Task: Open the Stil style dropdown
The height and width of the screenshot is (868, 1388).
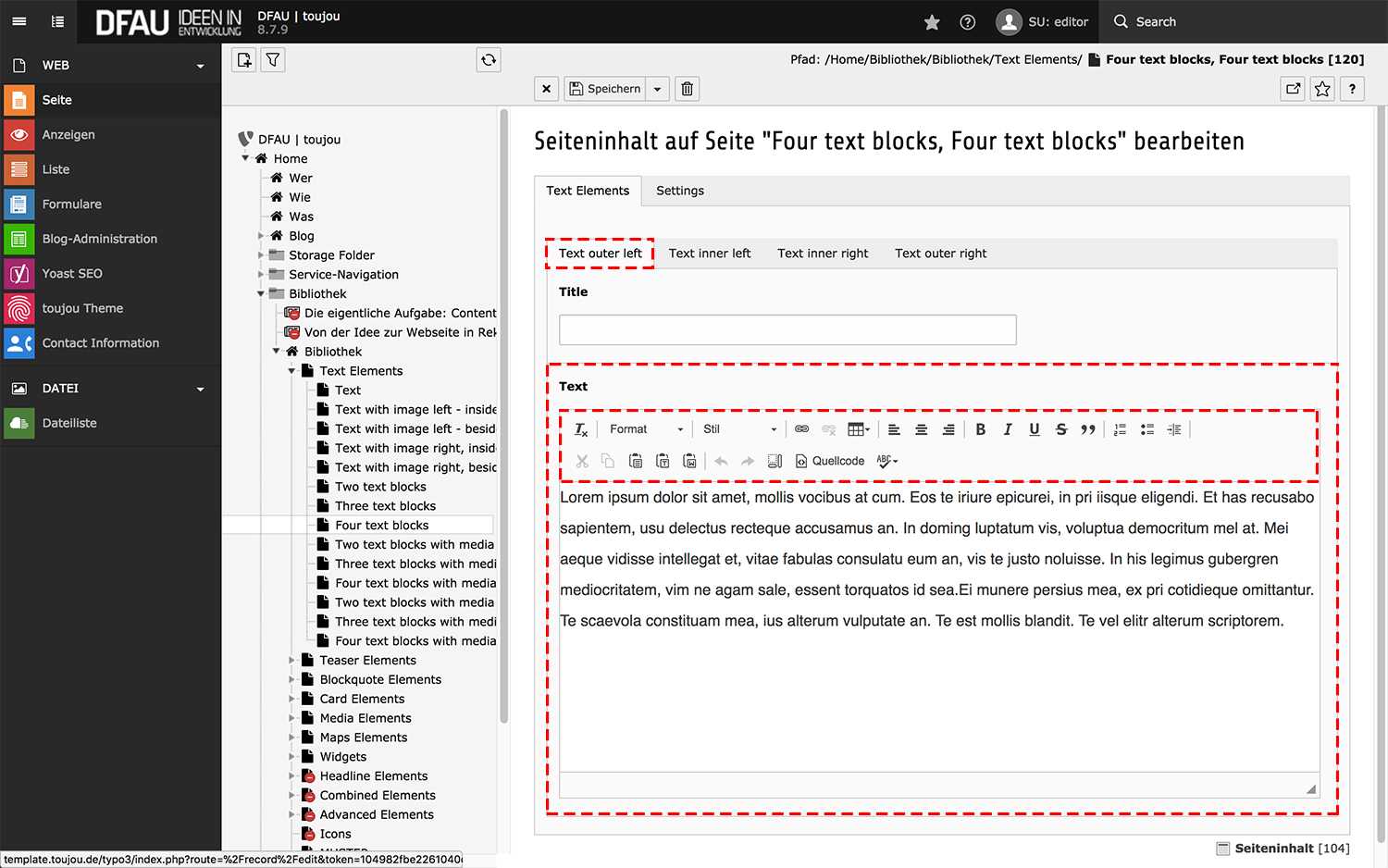Action: [x=739, y=429]
